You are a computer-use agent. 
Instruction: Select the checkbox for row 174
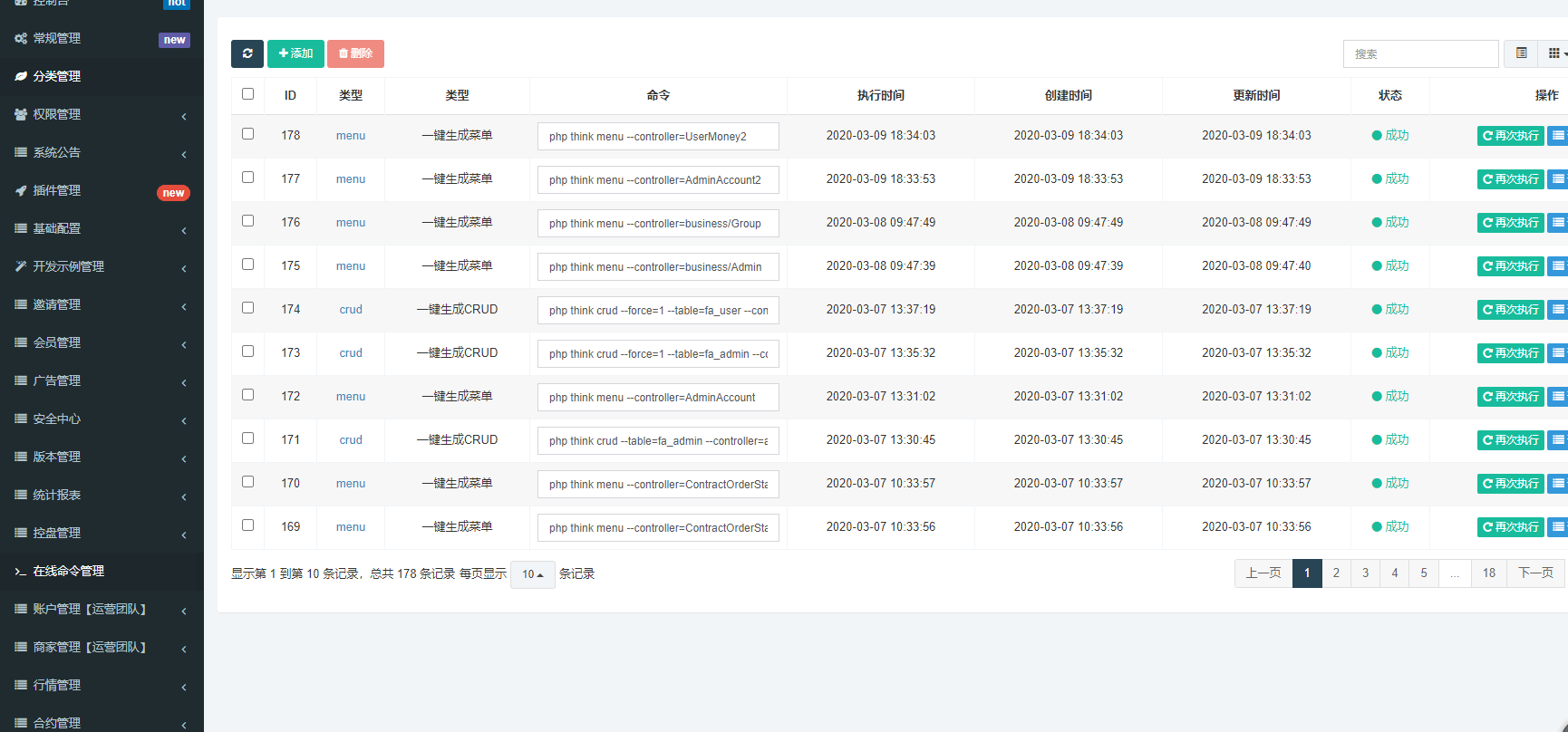[247, 308]
